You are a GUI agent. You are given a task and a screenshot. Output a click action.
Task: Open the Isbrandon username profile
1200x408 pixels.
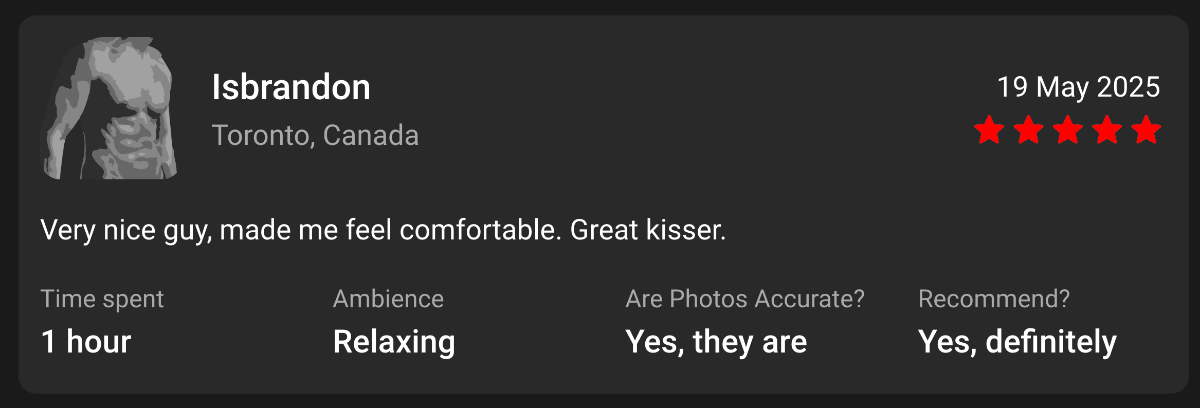(x=291, y=88)
